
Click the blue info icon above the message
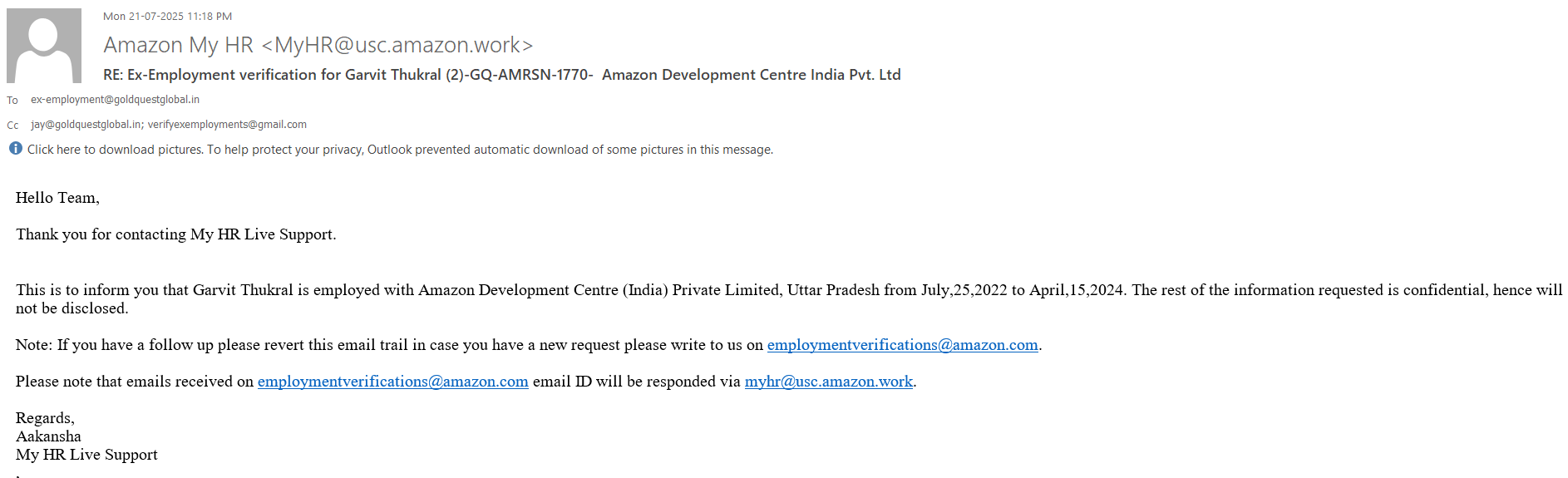coord(16,149)
